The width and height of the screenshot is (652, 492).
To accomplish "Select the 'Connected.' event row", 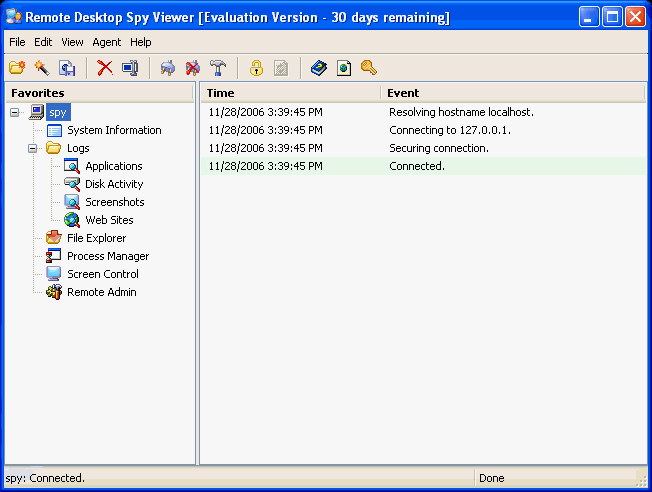I will click(x=416, y=166).
